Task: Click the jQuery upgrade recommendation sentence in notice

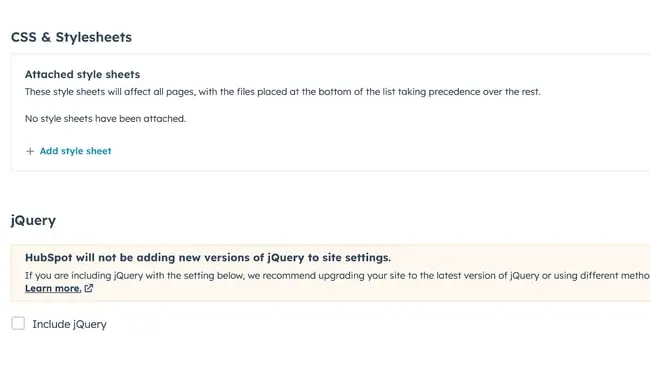Action: coord(337,276)
